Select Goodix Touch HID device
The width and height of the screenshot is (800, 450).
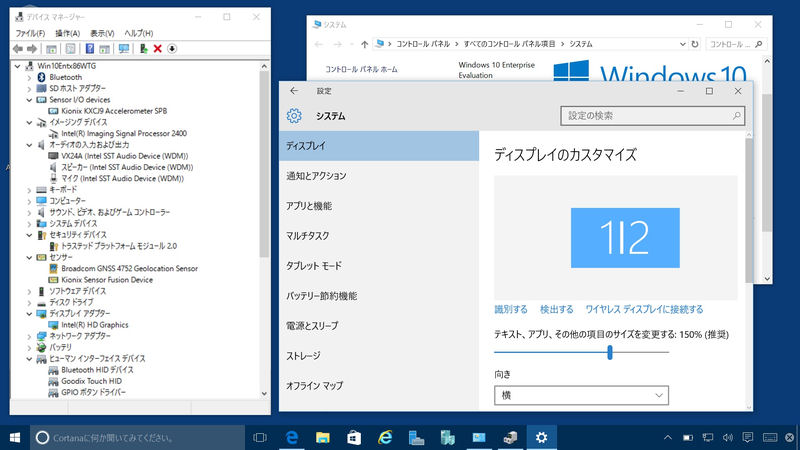[91, 381]
